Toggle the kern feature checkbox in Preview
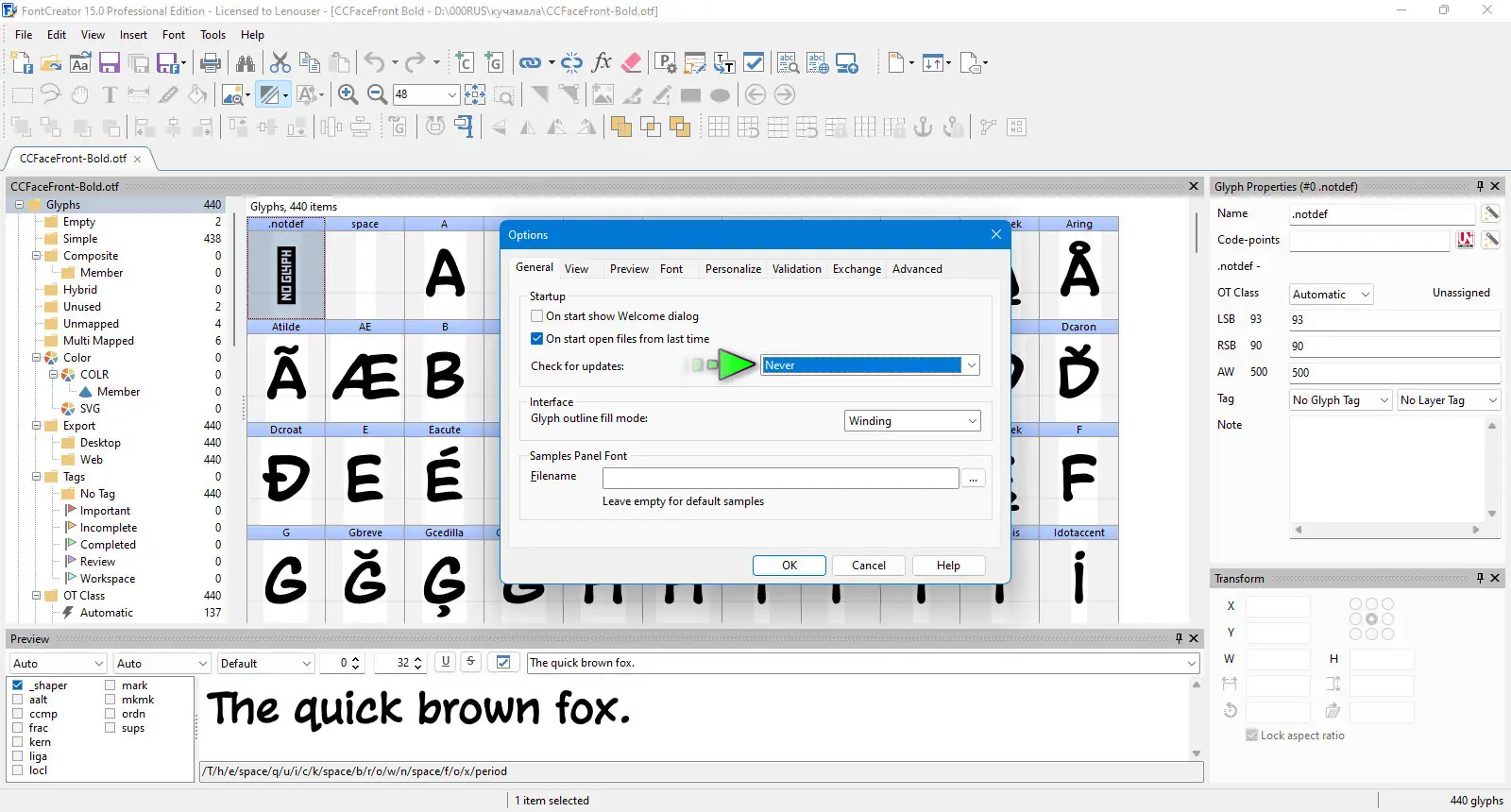 click(17, 742)
